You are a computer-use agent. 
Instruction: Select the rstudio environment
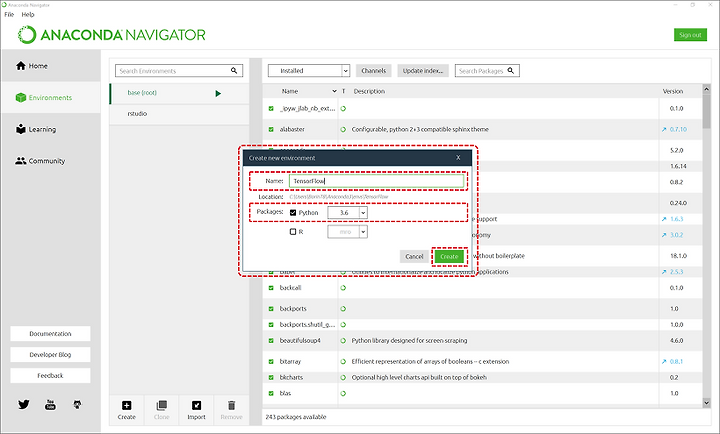pos(179,114)
